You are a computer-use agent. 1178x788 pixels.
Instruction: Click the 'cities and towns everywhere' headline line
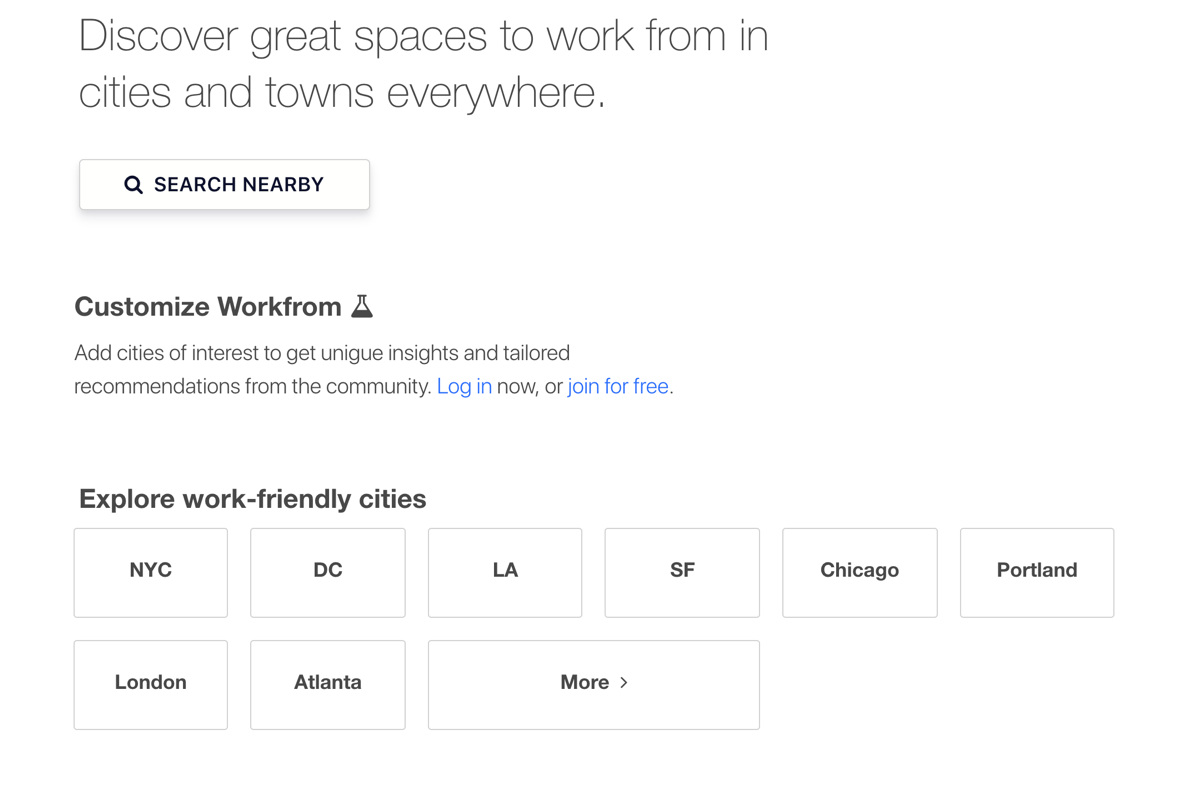coord(342,93)
